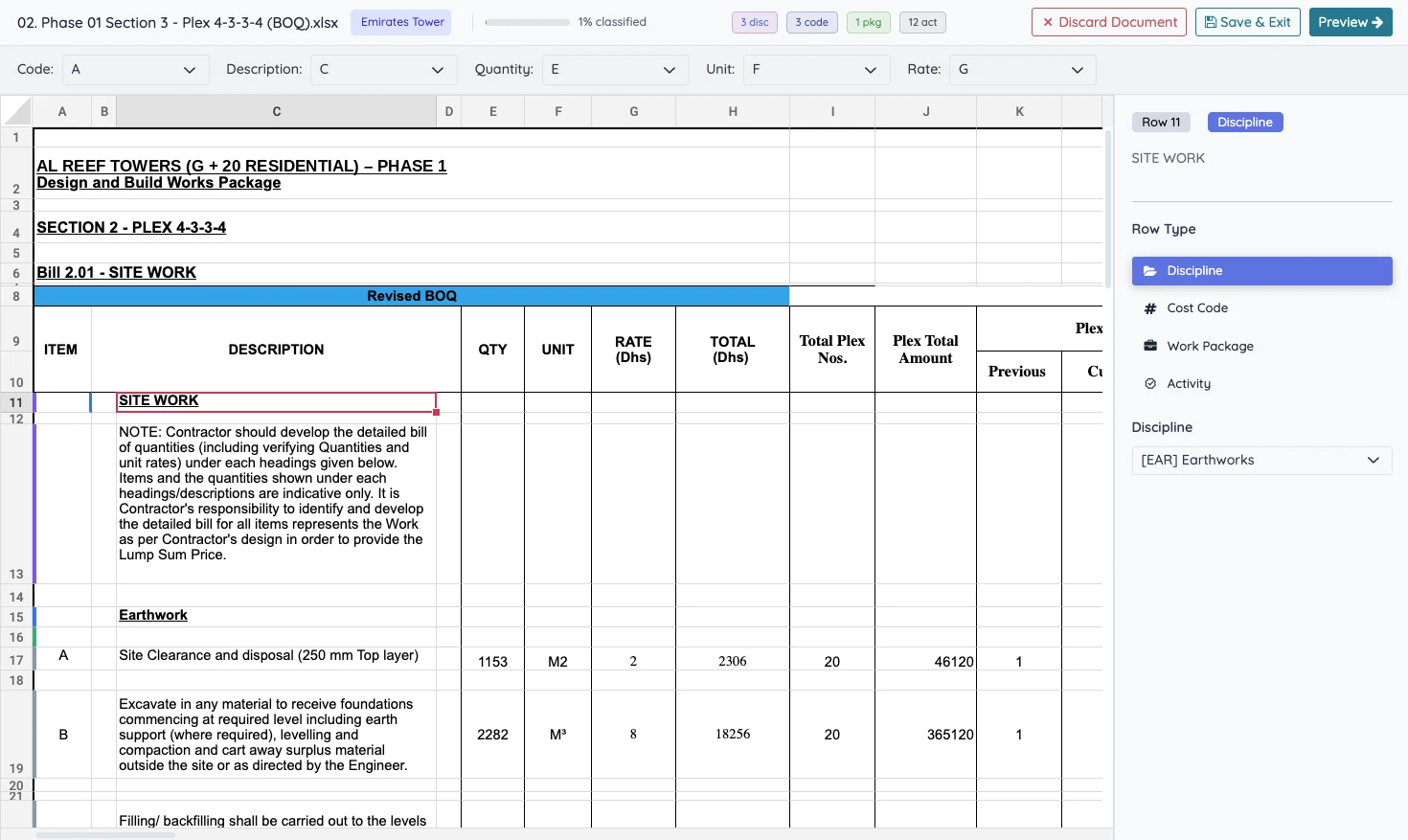Click the quantity cell '1153'
This screenshot has width=1408, height=840.
(492, 661)
